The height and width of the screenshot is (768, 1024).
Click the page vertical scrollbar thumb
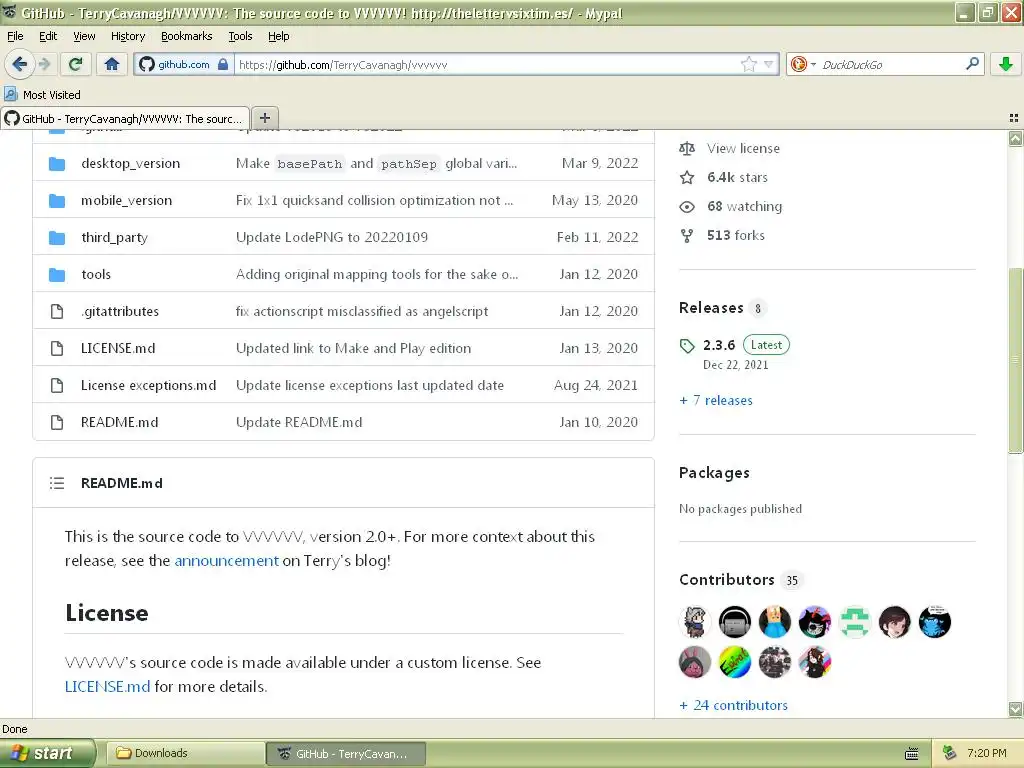point(1016,360)
